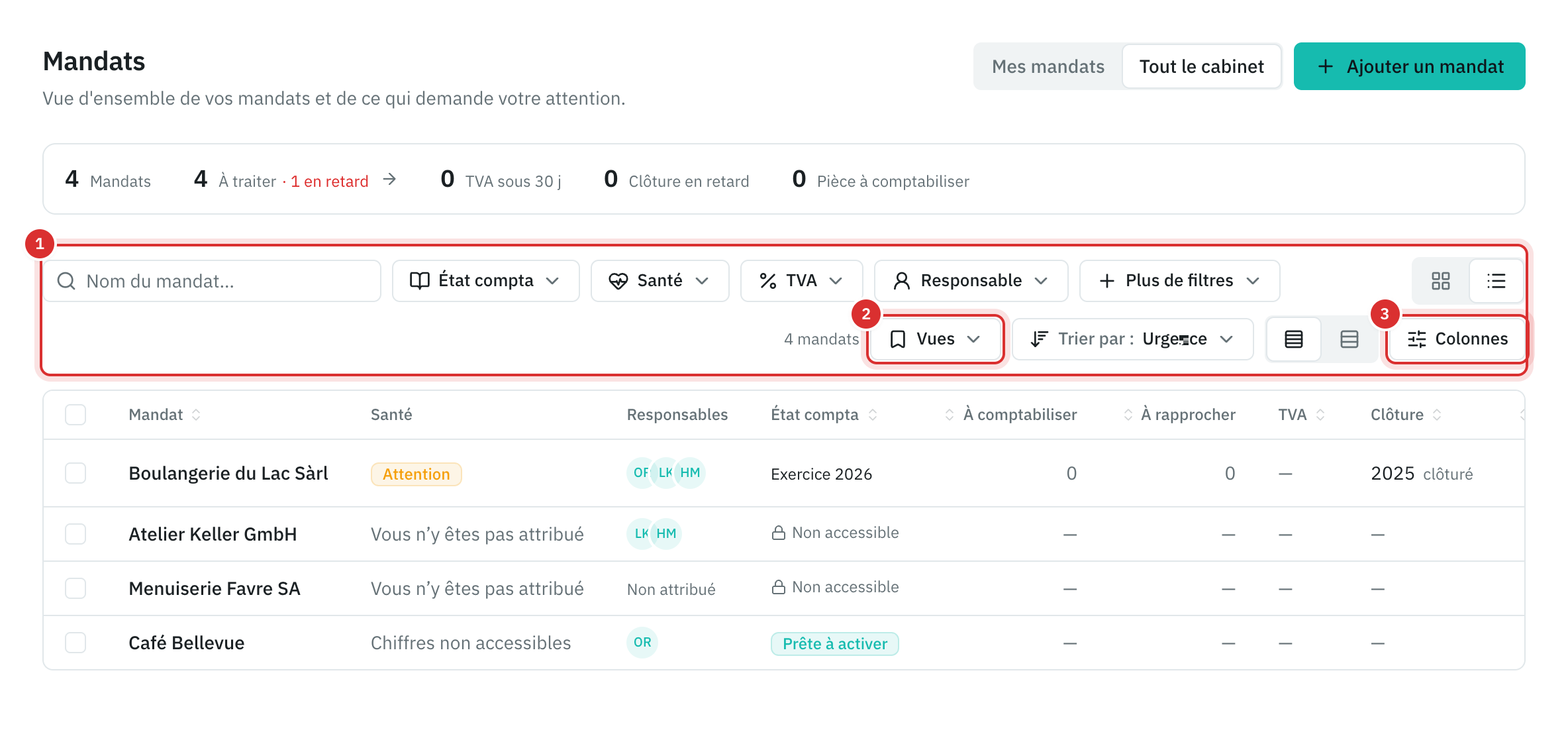This screenshot has height=742, width=1568.
Task: Check the Boulangerie du Lac Sàrl row checkbox
Action: click(x=75, y=473)
